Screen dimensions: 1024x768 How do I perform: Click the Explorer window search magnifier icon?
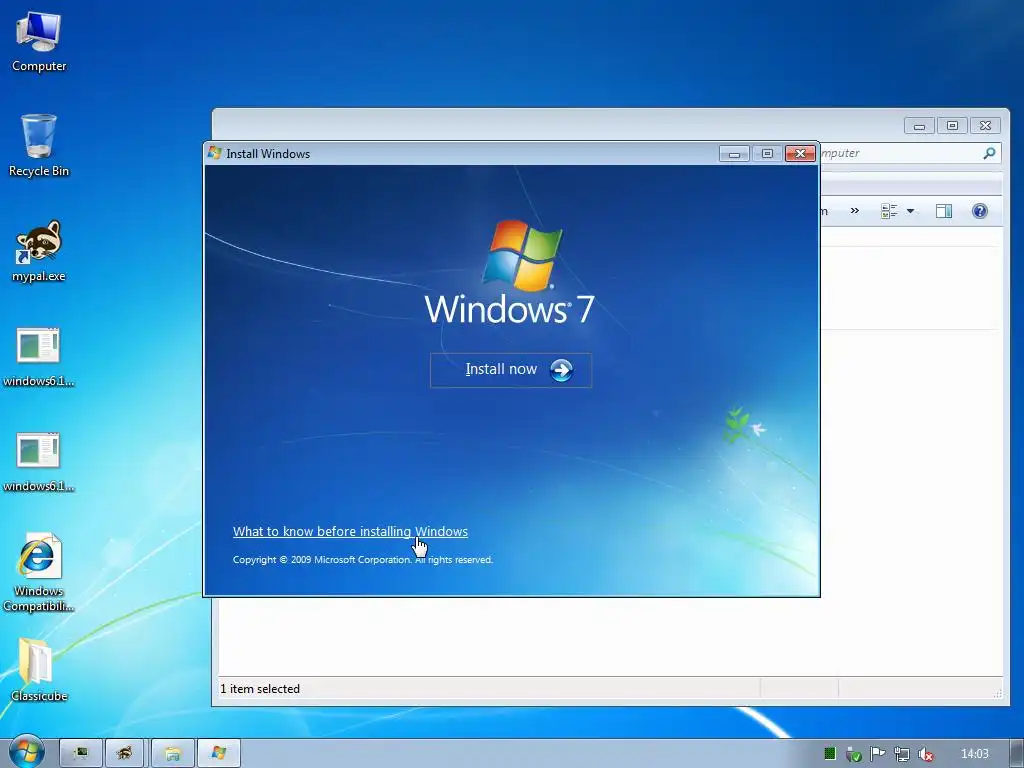click(x=989, y=153)
